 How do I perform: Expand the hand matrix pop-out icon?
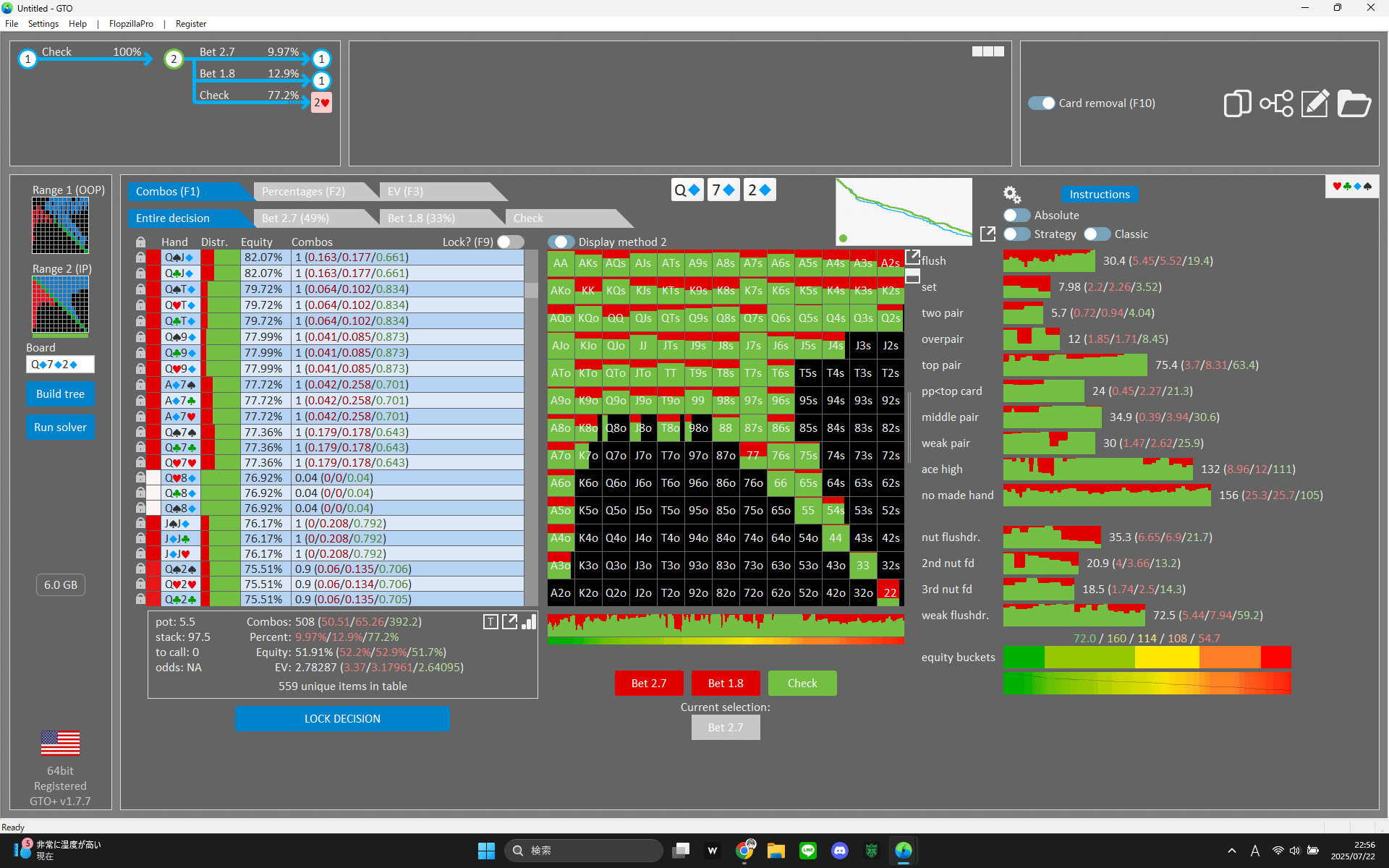913,257
